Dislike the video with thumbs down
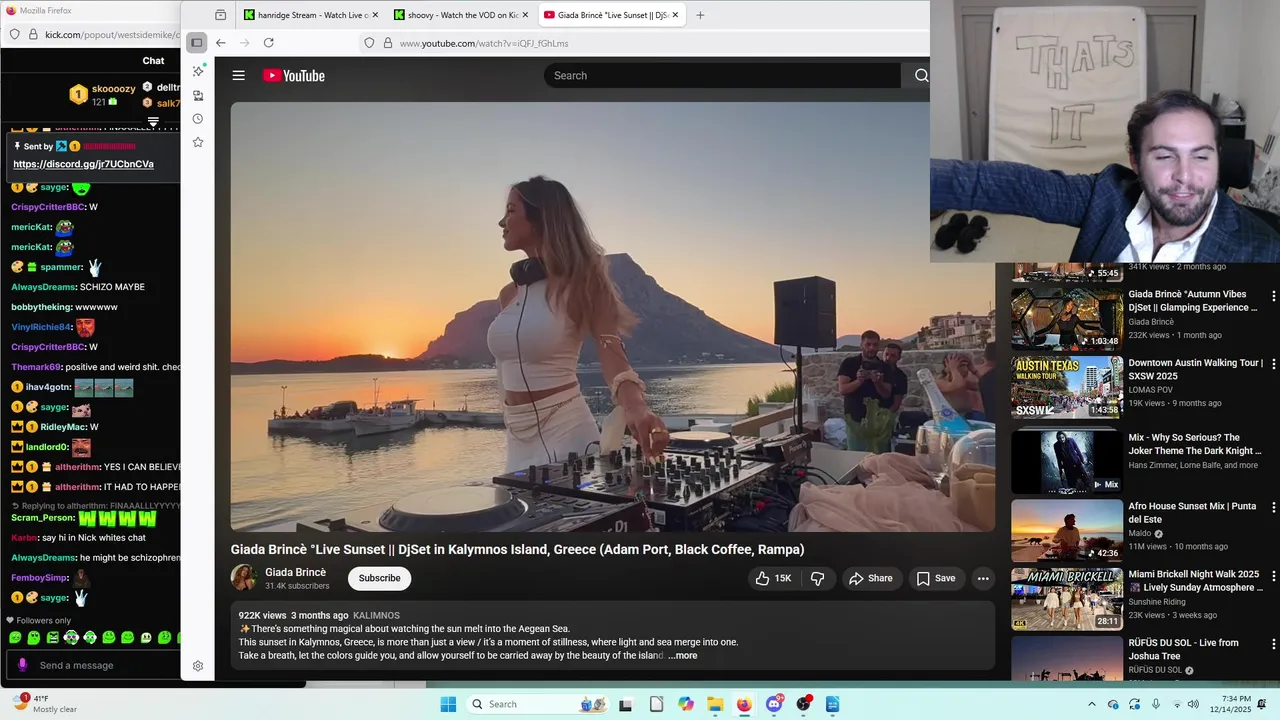Viewport: 1280px width, 720px height. (x=817, y=578)
